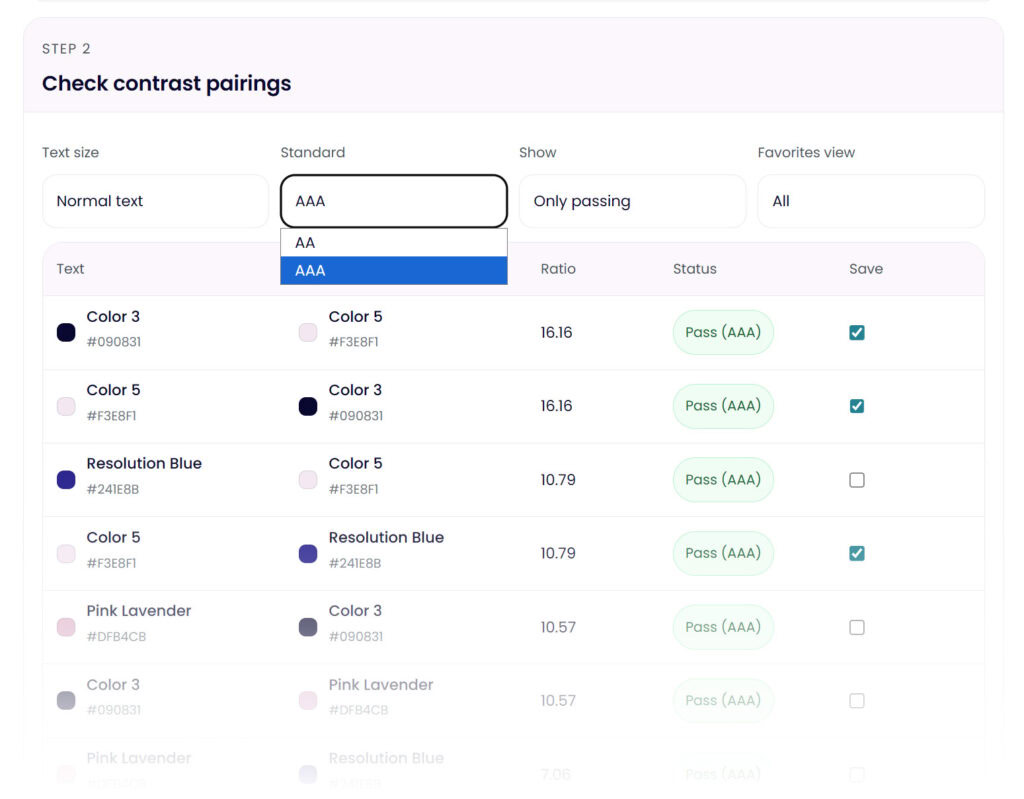Uncheck save on the first Color 3 pairing

click(856, 332)
